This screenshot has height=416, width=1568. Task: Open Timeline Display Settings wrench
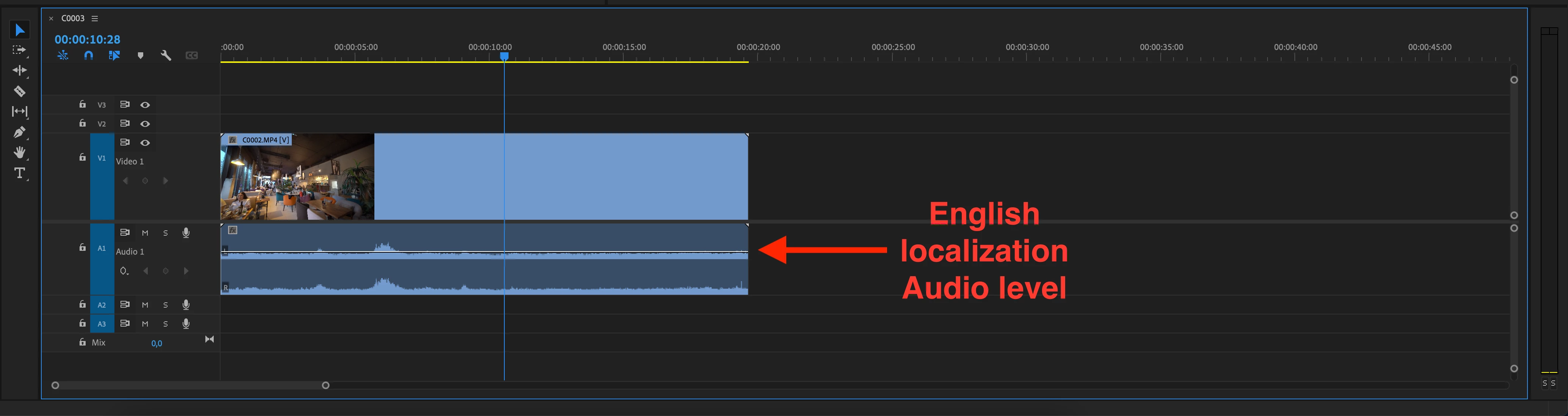[x=166, y=55]
